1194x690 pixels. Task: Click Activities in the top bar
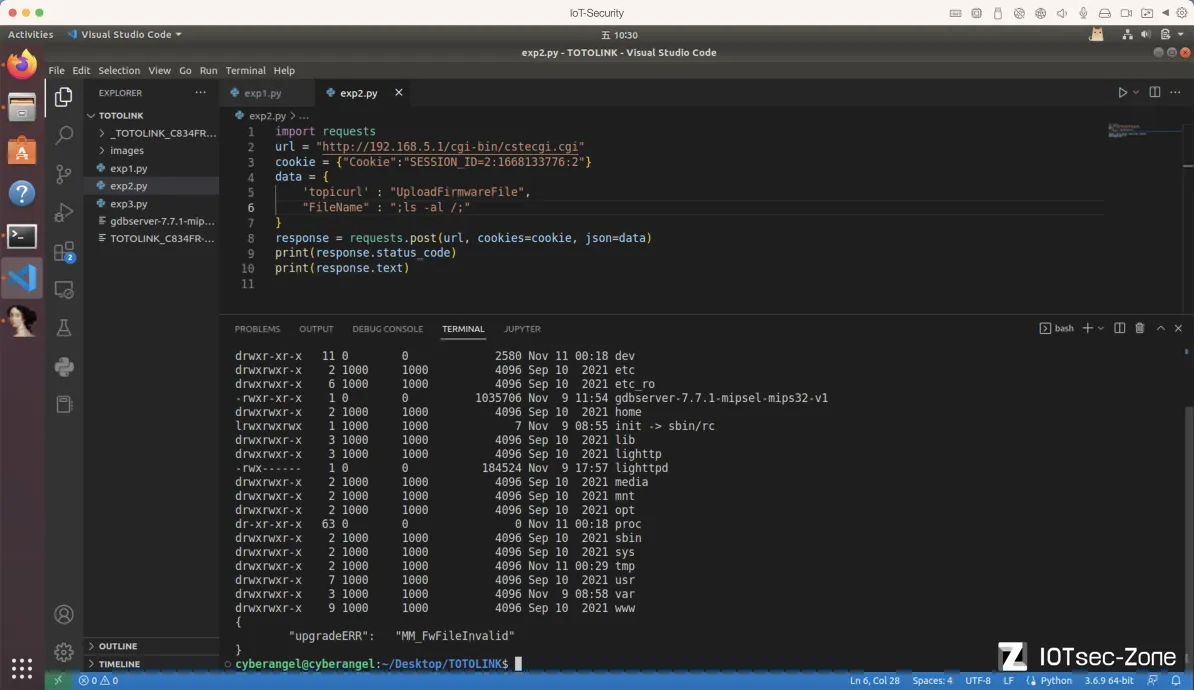coord(30,34)
